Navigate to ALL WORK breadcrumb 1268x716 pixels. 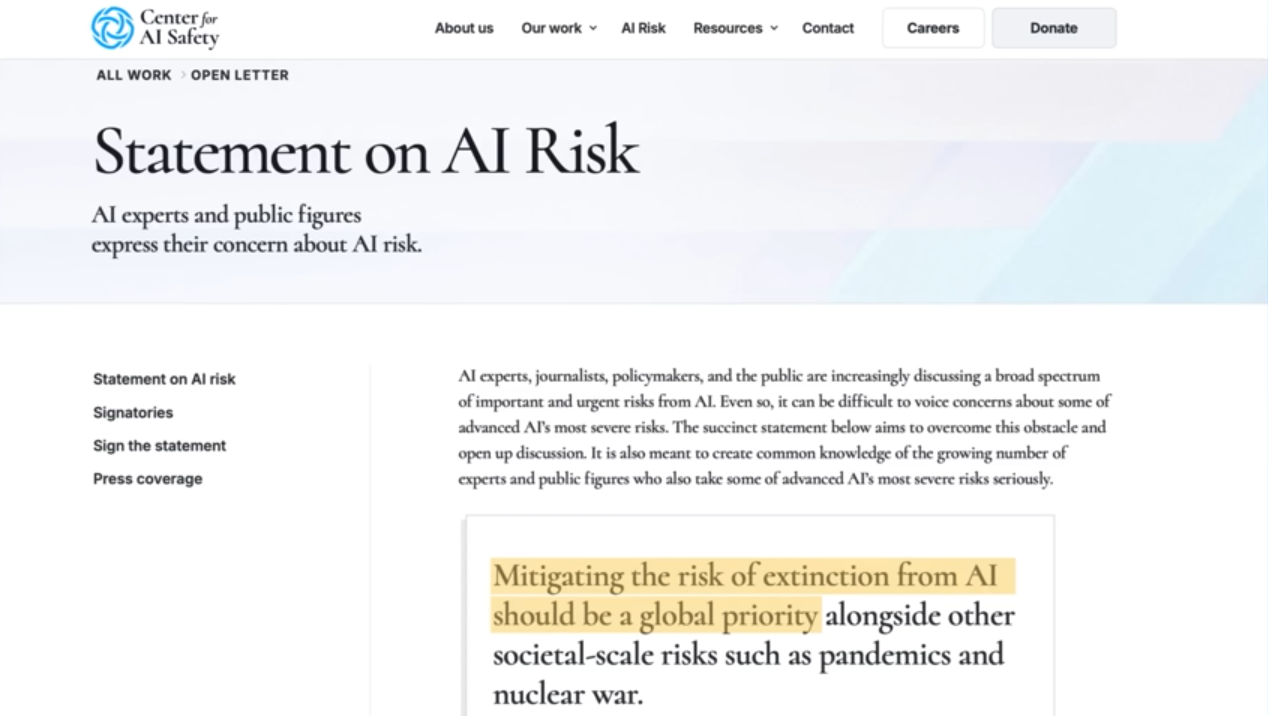point(134,75)
